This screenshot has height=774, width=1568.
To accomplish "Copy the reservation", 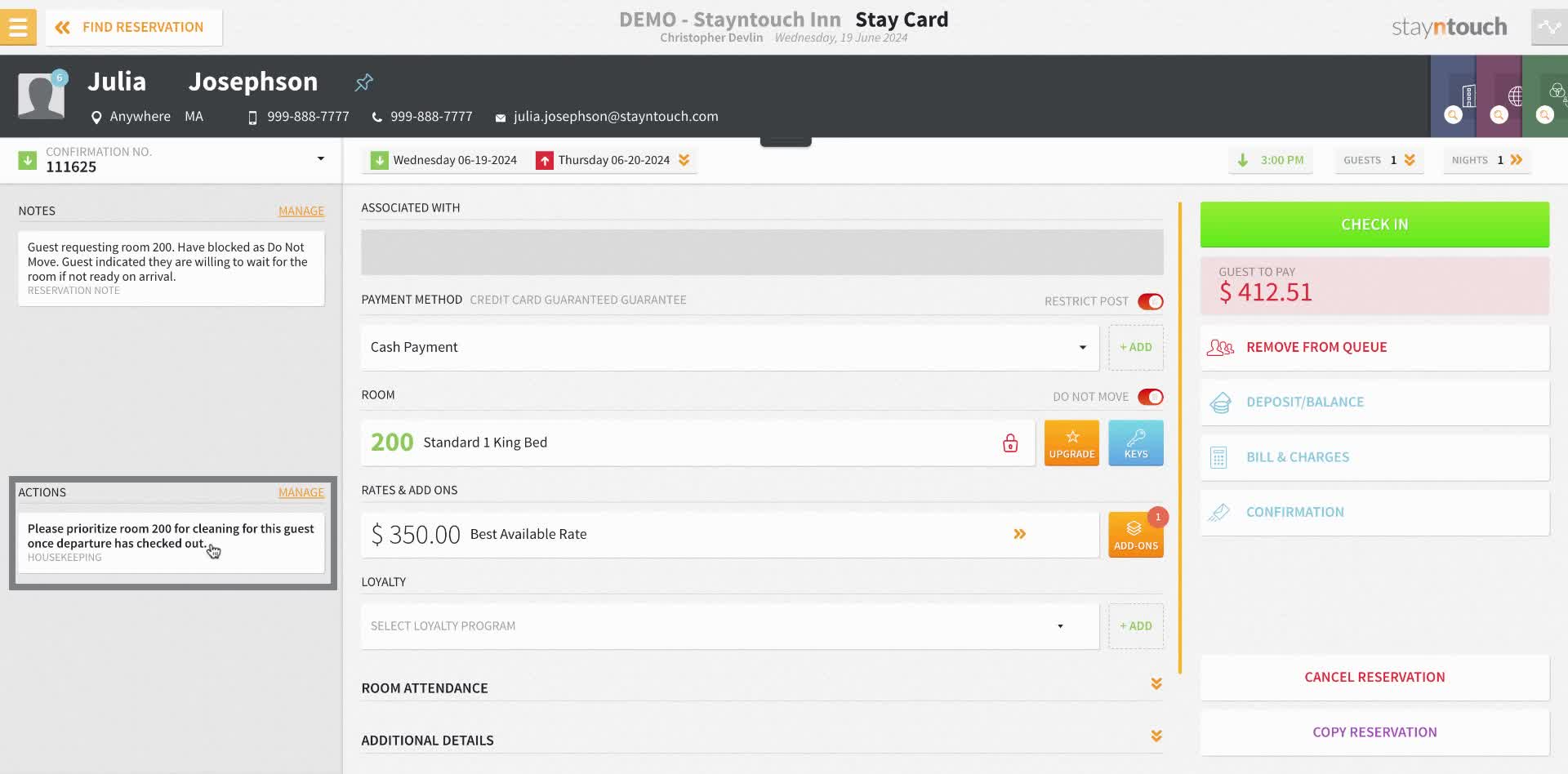I will point(1374,732).
